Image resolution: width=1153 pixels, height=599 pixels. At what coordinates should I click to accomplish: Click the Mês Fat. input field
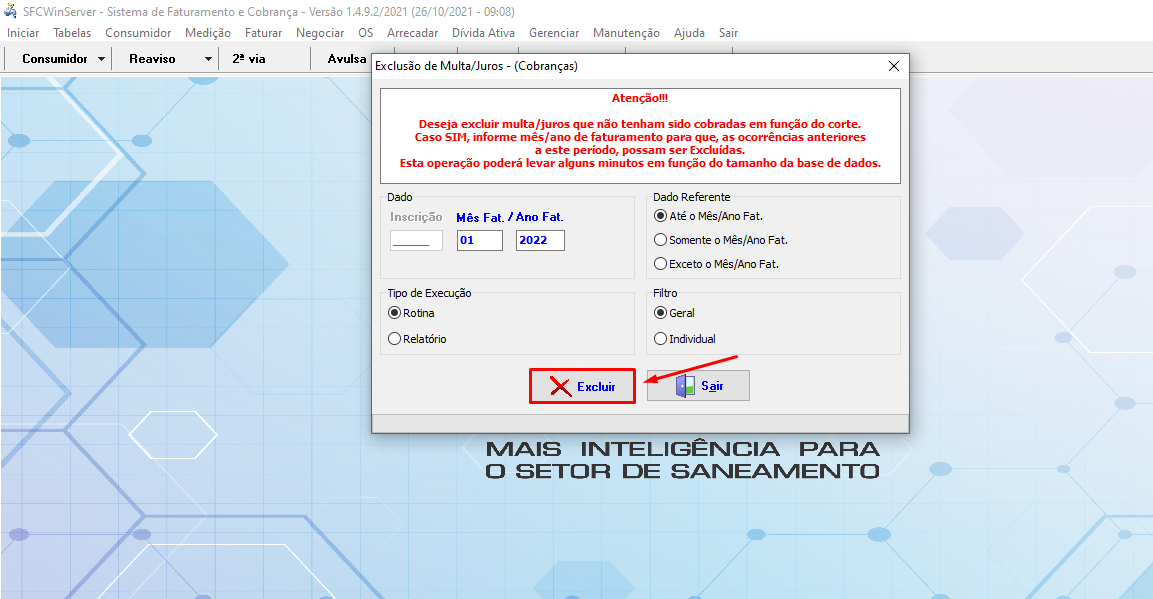coord(479,241)
